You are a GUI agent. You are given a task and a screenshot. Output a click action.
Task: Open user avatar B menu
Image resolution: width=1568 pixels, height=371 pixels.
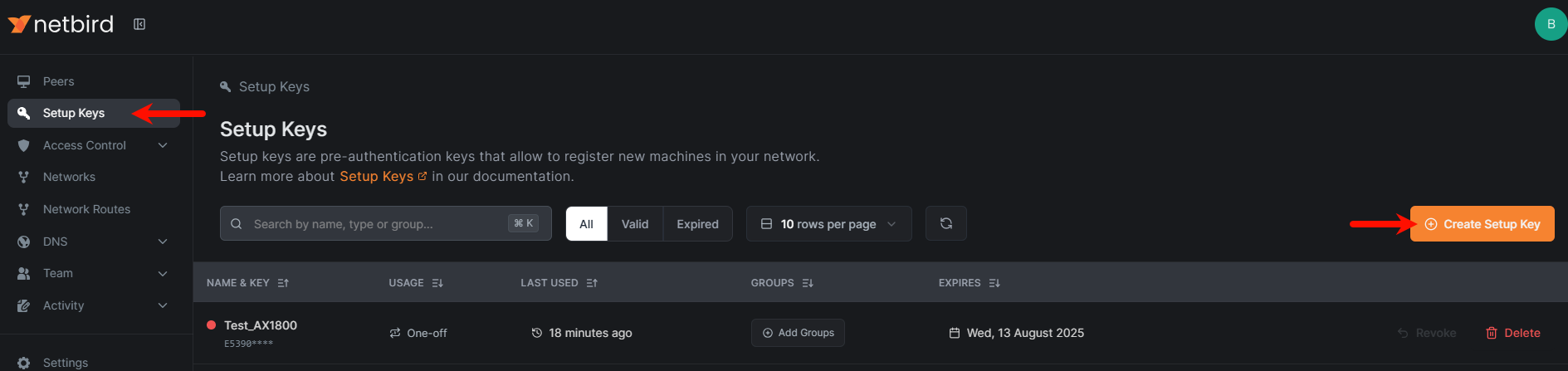(1550, 24)
